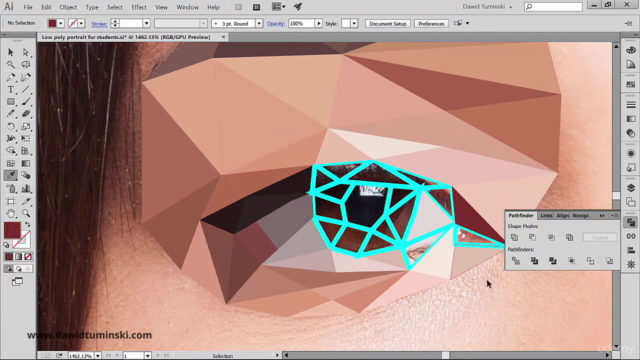
Task: Set paint mode to Gradient
Action: coord(18,257)
